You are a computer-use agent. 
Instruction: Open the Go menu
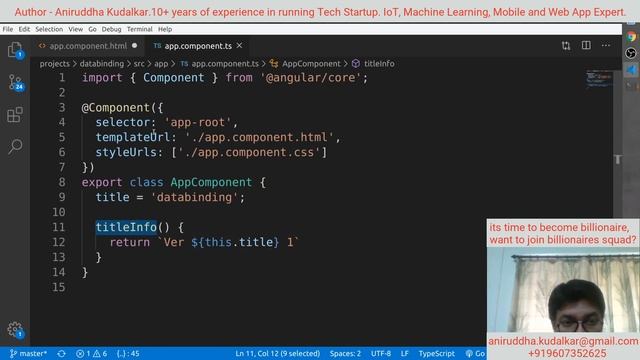(92, 29)
